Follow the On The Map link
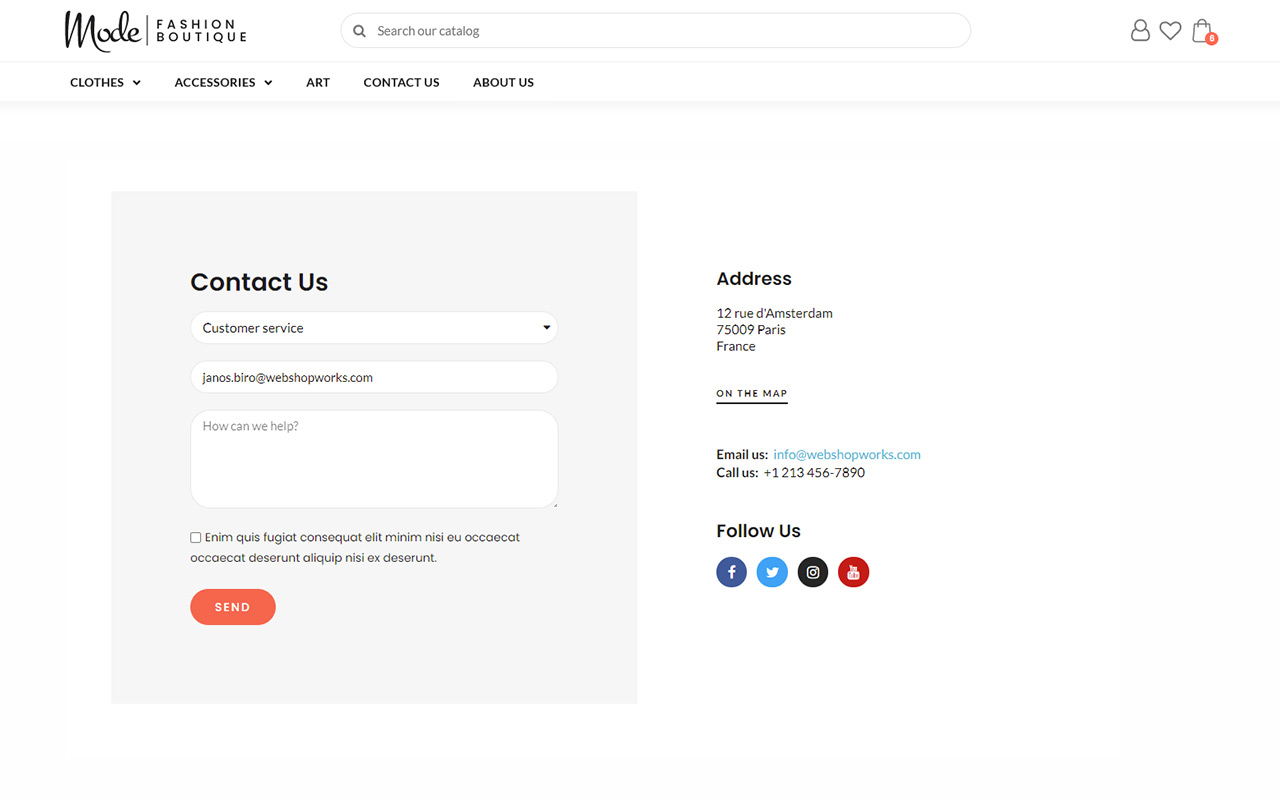Screen dimensions: 1280x800 coord(752,394)
